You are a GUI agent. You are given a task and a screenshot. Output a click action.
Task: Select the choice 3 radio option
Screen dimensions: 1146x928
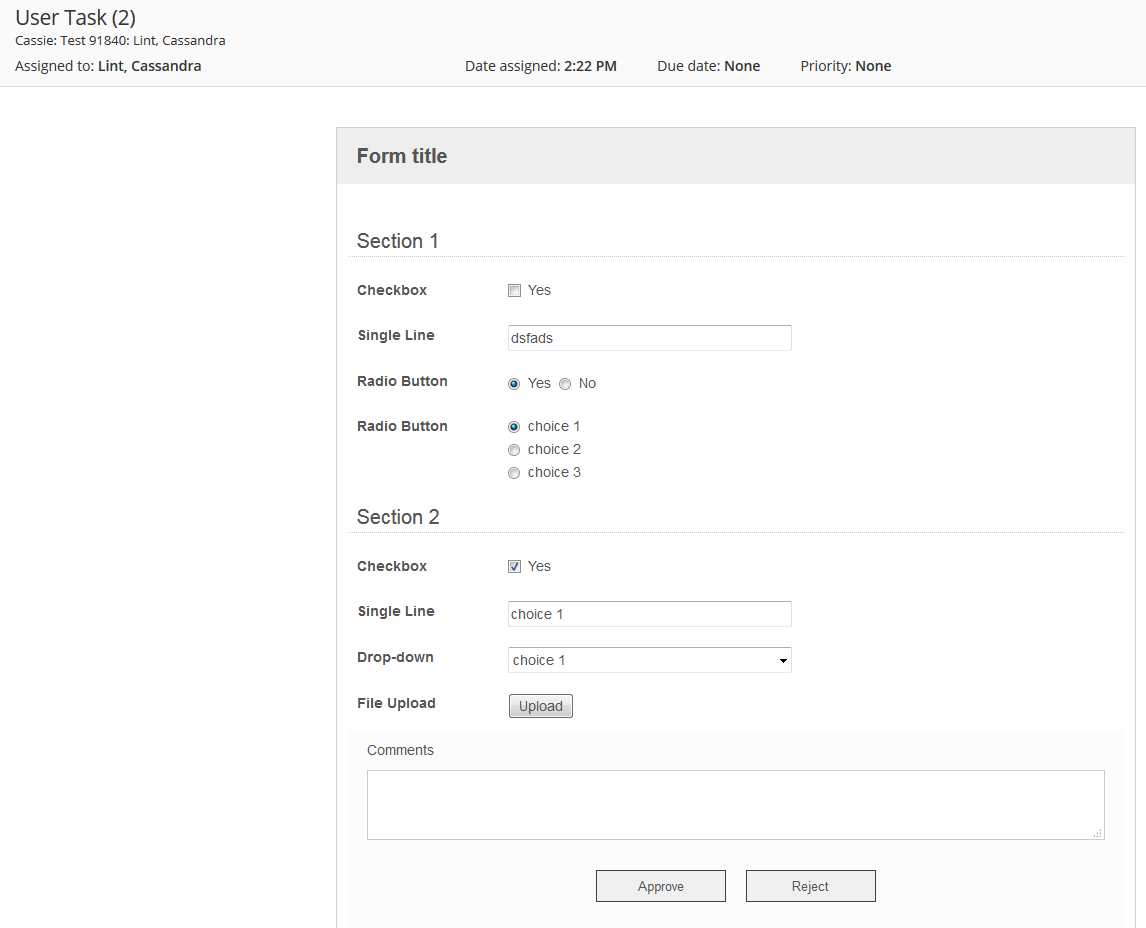click(x=514, y=473)
